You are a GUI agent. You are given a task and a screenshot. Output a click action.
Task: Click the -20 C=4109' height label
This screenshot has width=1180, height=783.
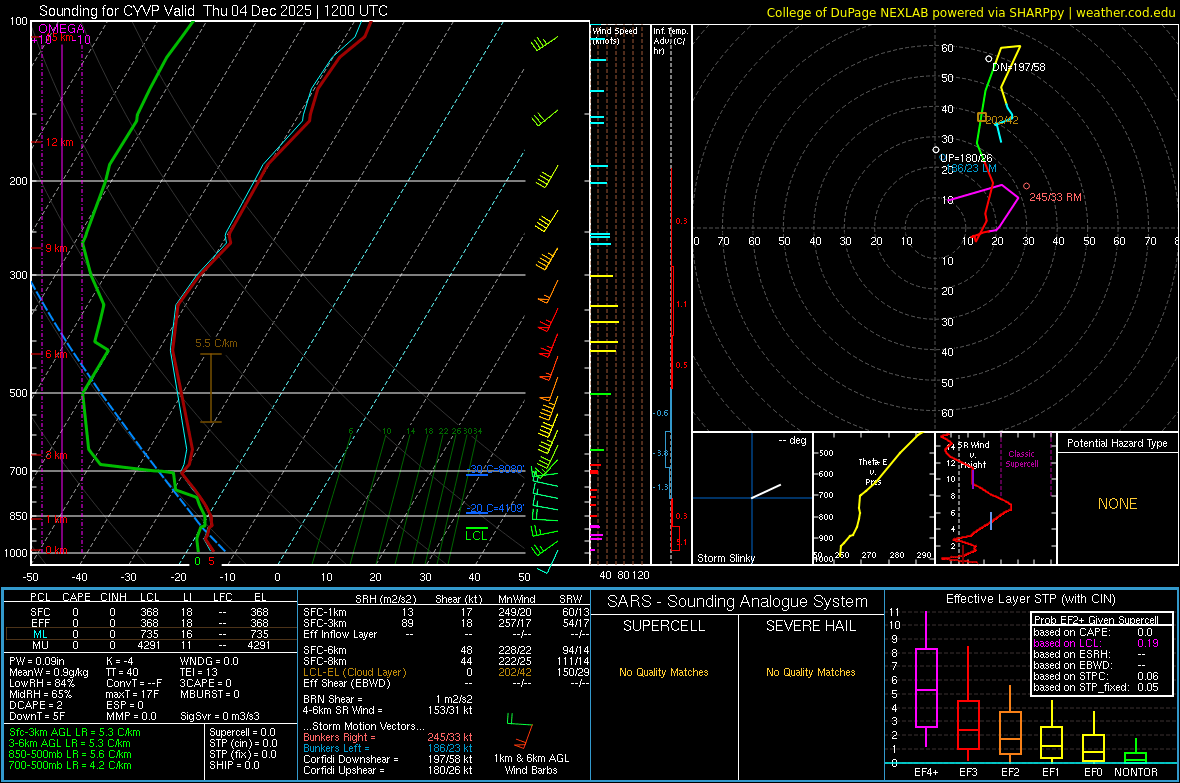click(x=494, y=508)
